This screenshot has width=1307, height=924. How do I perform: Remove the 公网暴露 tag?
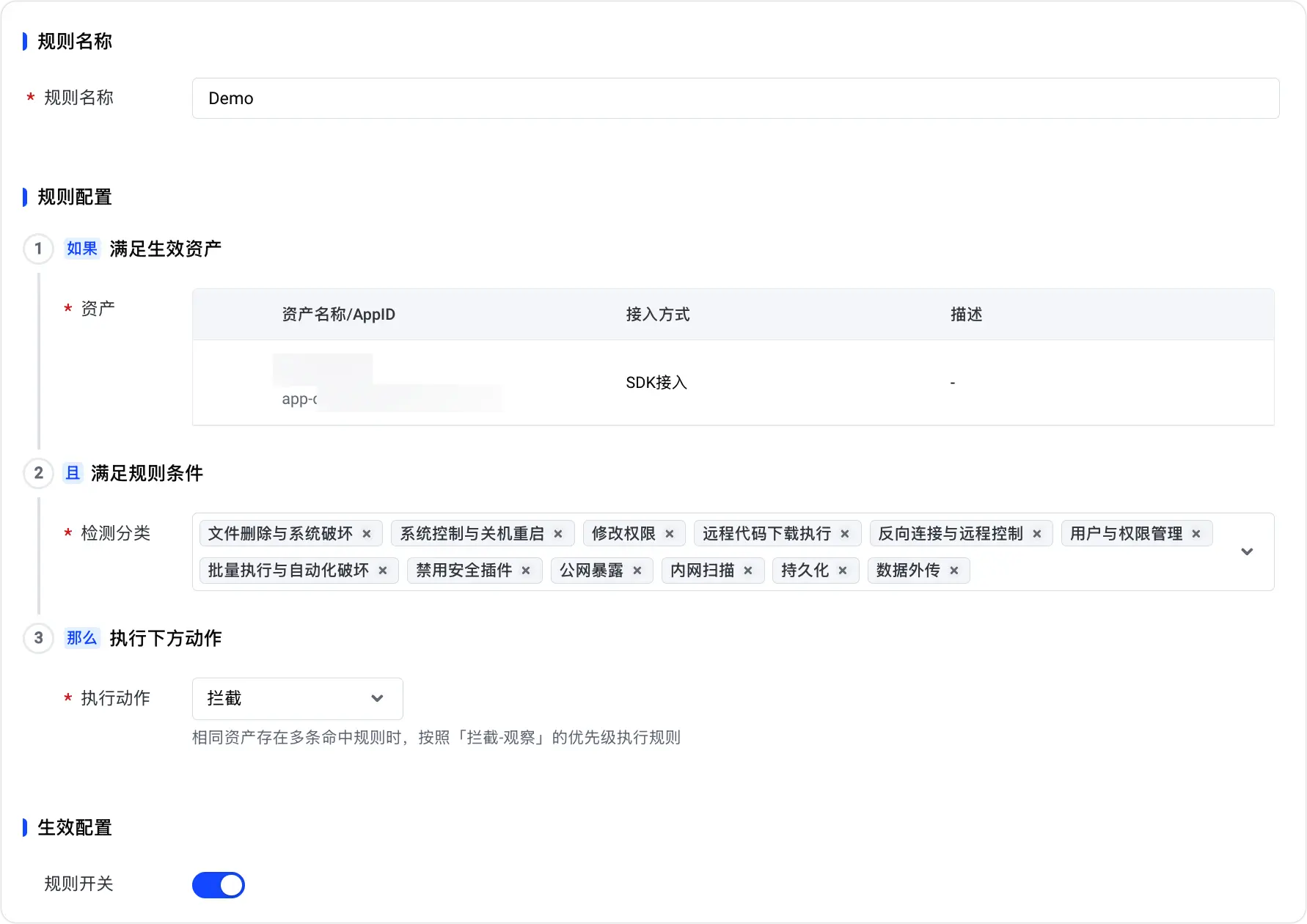tap(637, 571)
